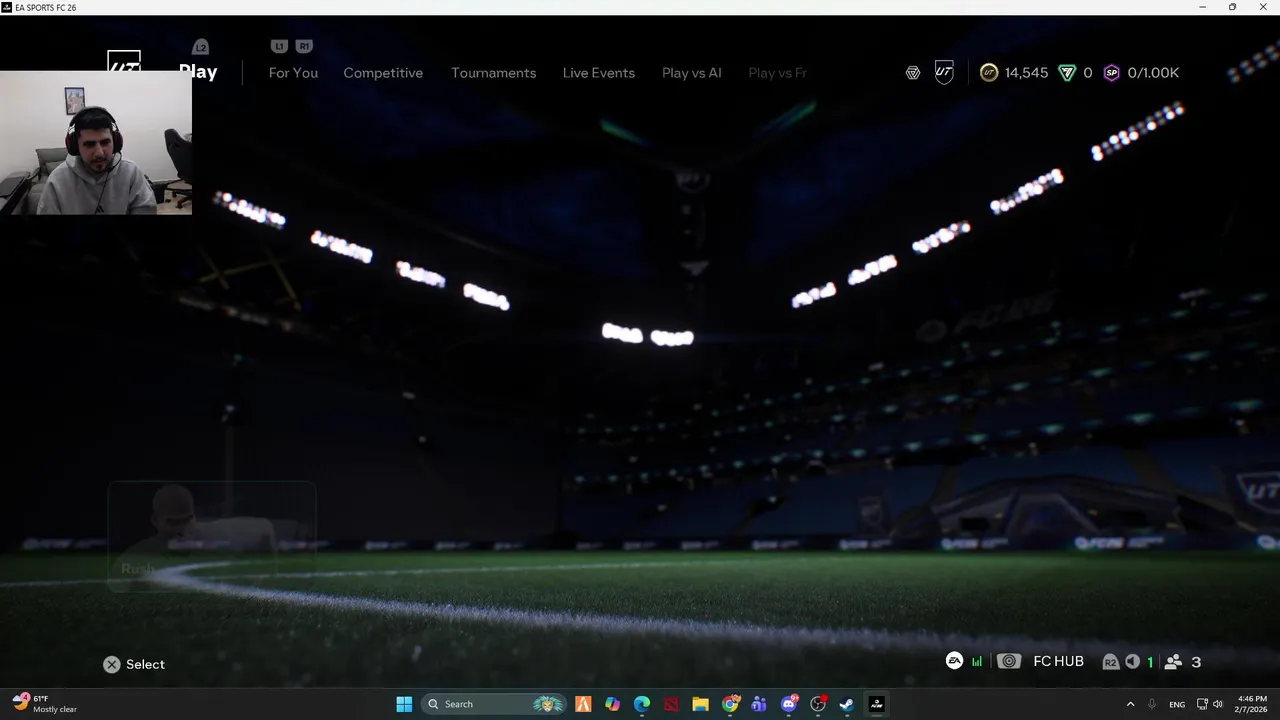This screenshot has width=1280, height=720.
Task: Click the L1 bumper button hint
Action: pos(279,46)
